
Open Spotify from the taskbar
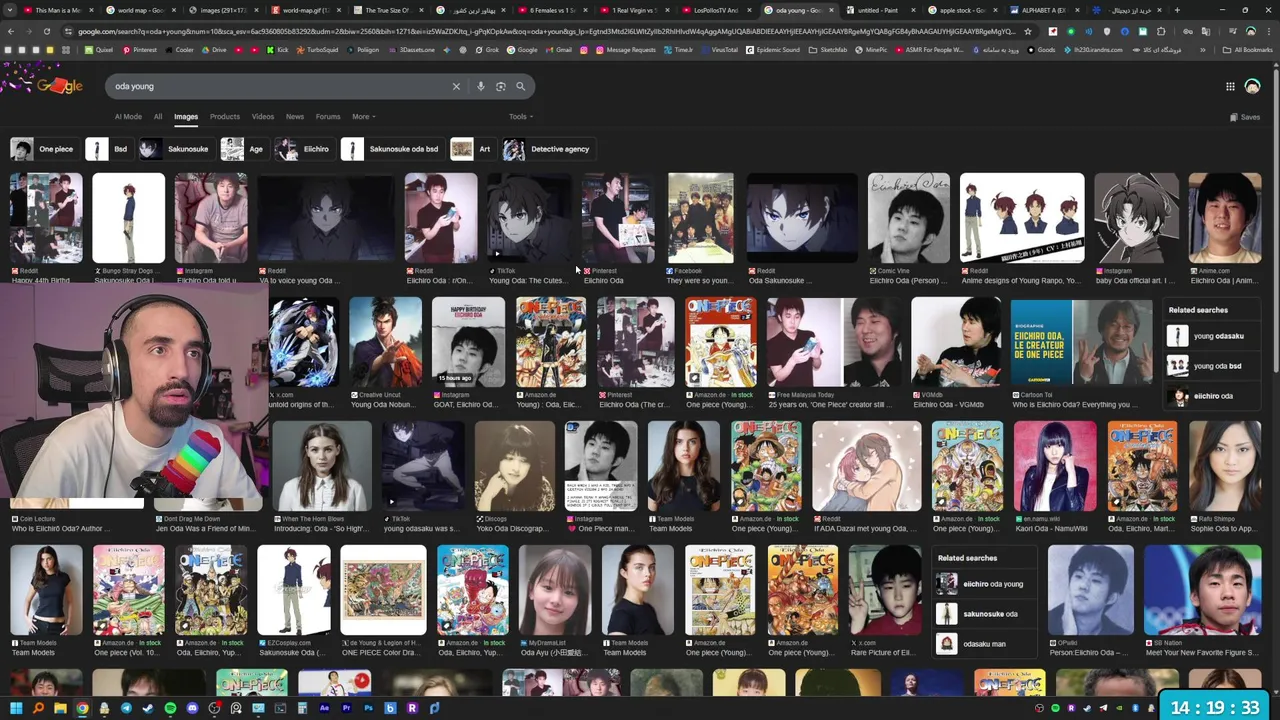[170, 708]
